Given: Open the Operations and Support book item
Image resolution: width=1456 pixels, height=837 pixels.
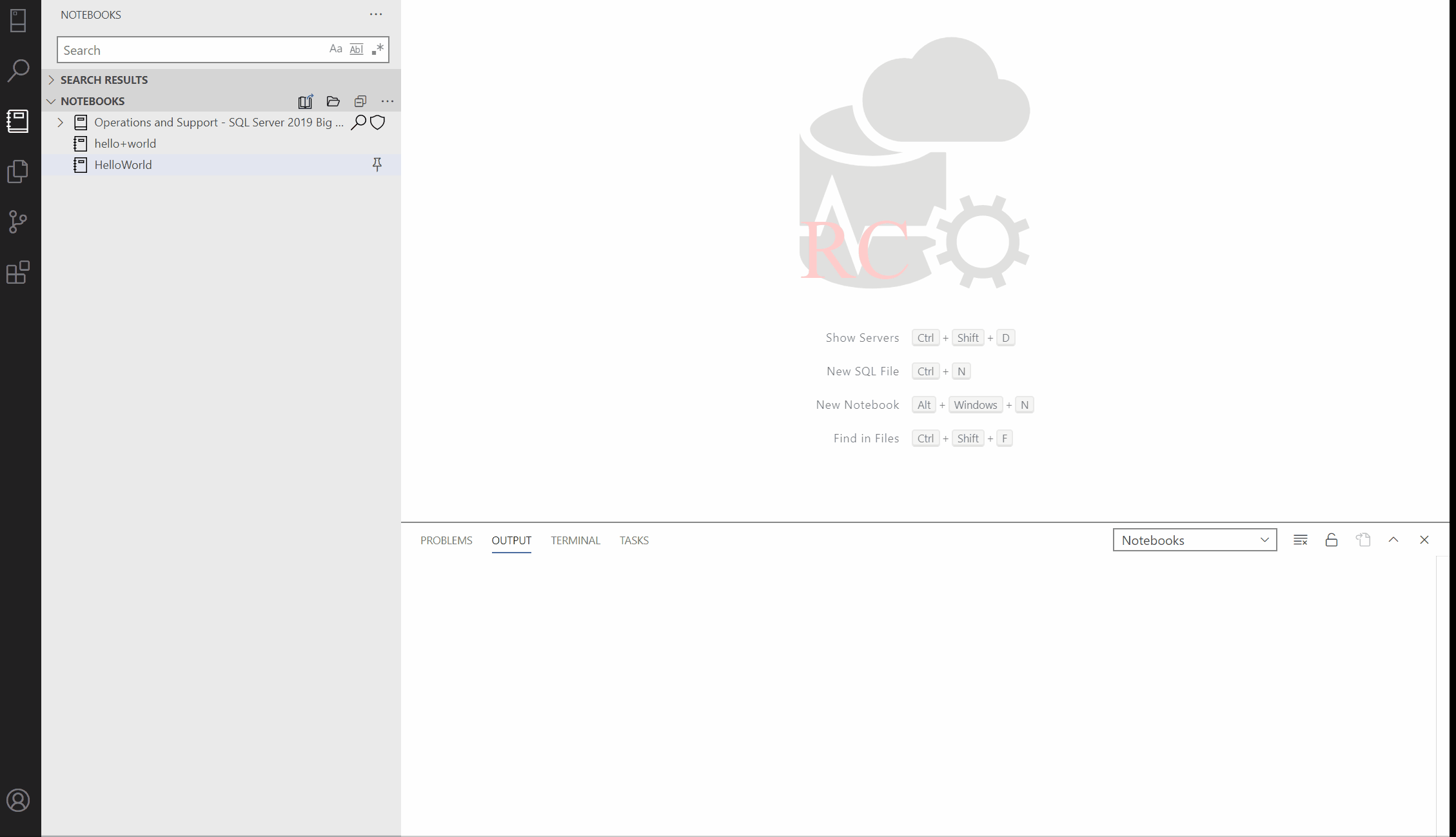Looking at the screenshot, I should 219,122.
